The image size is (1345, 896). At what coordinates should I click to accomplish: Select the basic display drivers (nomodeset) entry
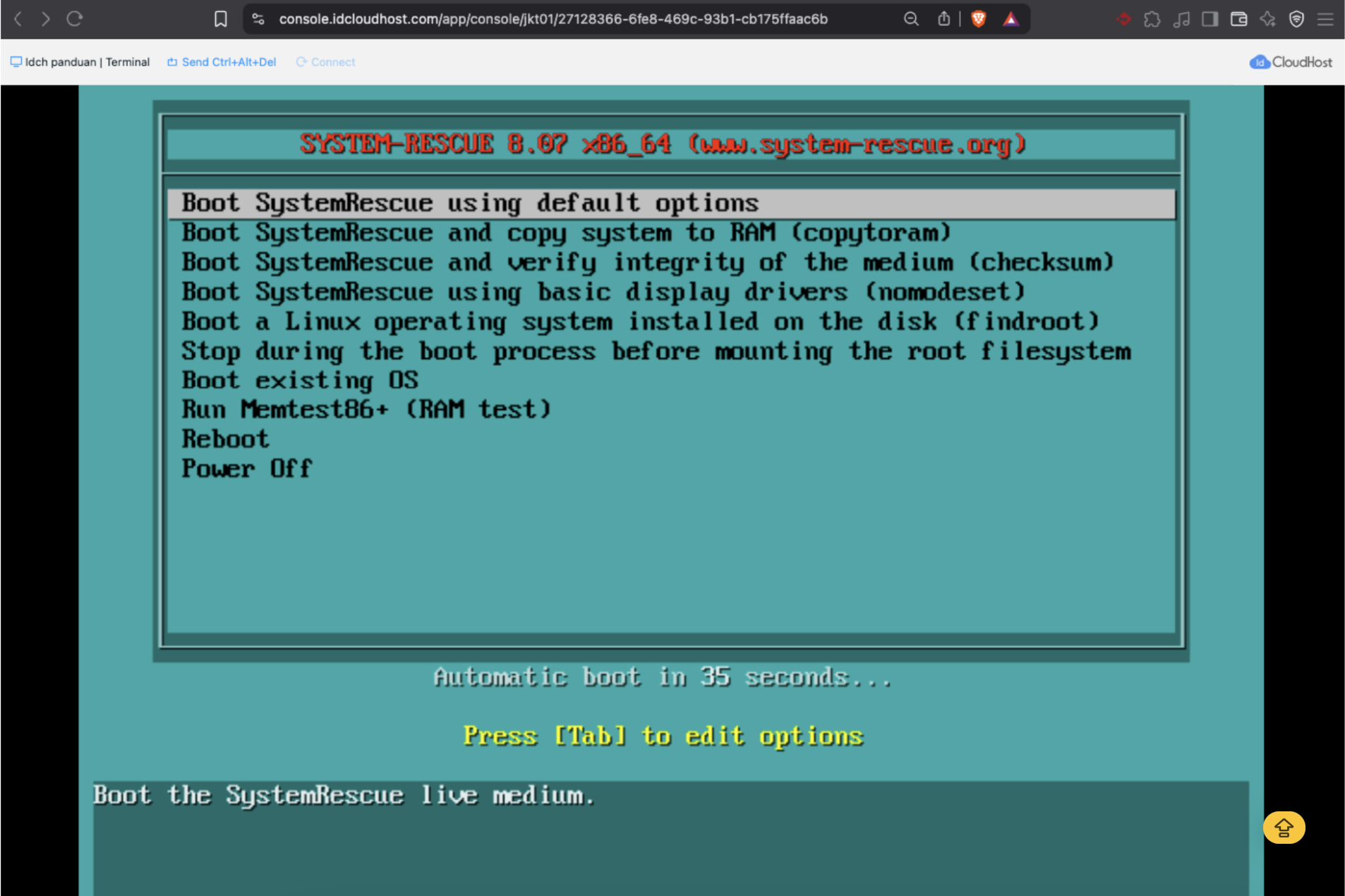click(x=672, y=292)
